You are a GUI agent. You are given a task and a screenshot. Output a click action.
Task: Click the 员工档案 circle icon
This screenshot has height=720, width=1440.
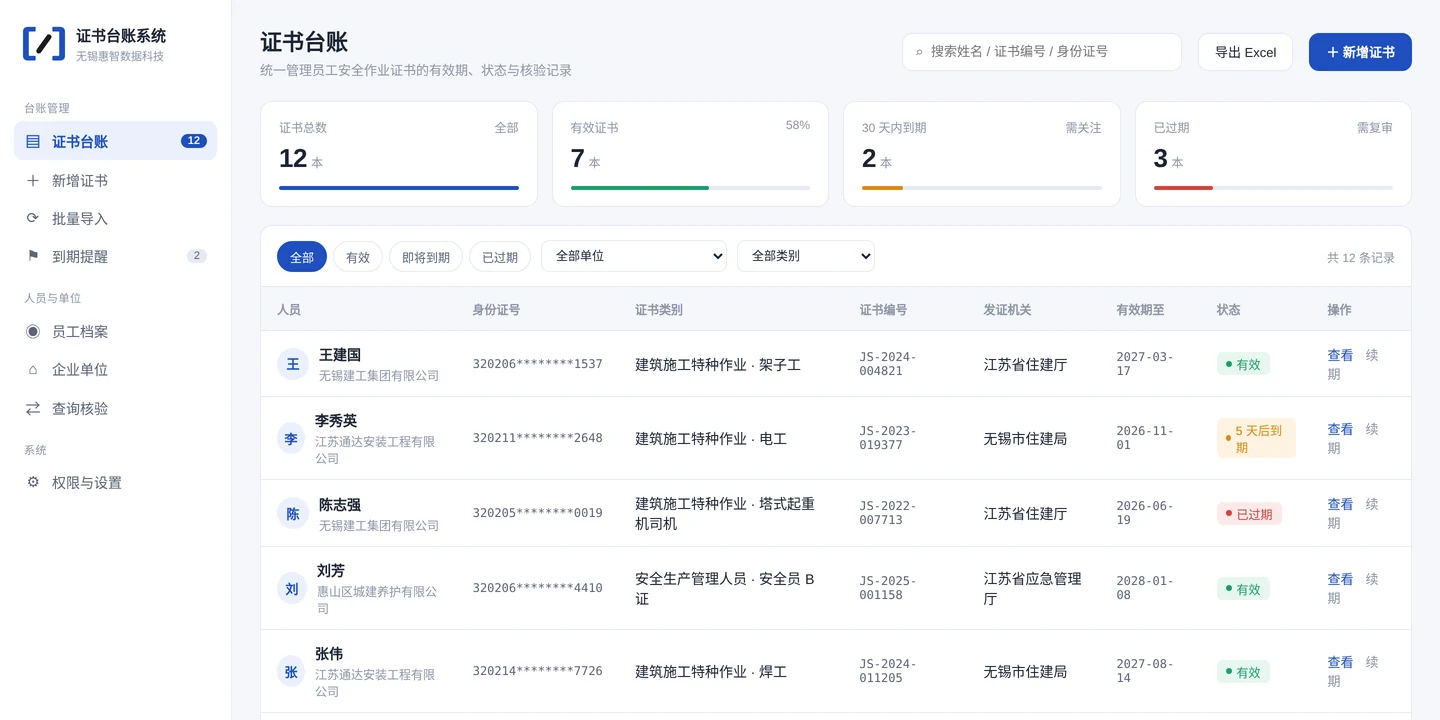tap(33, 331)
